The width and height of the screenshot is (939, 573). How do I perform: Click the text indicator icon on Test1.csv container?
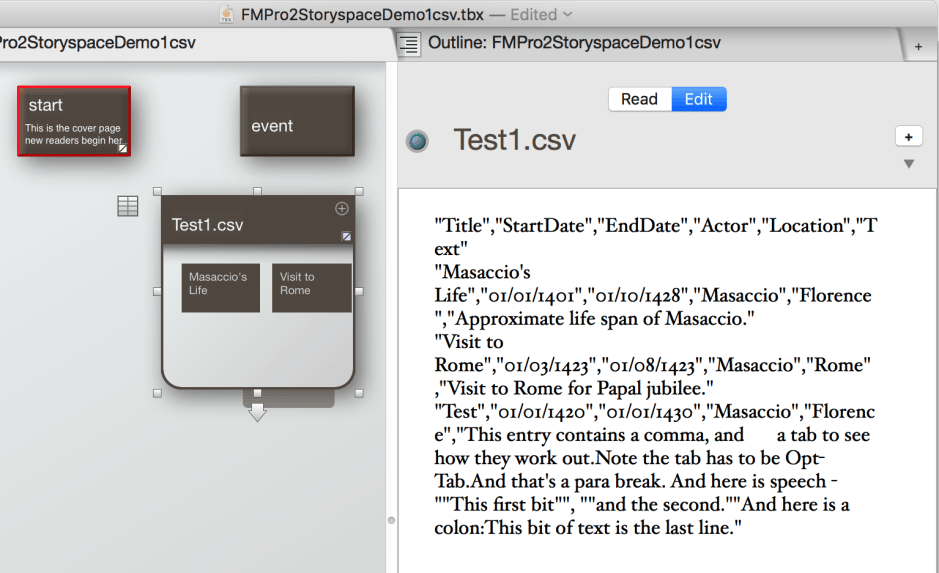[x=346, y=237]
